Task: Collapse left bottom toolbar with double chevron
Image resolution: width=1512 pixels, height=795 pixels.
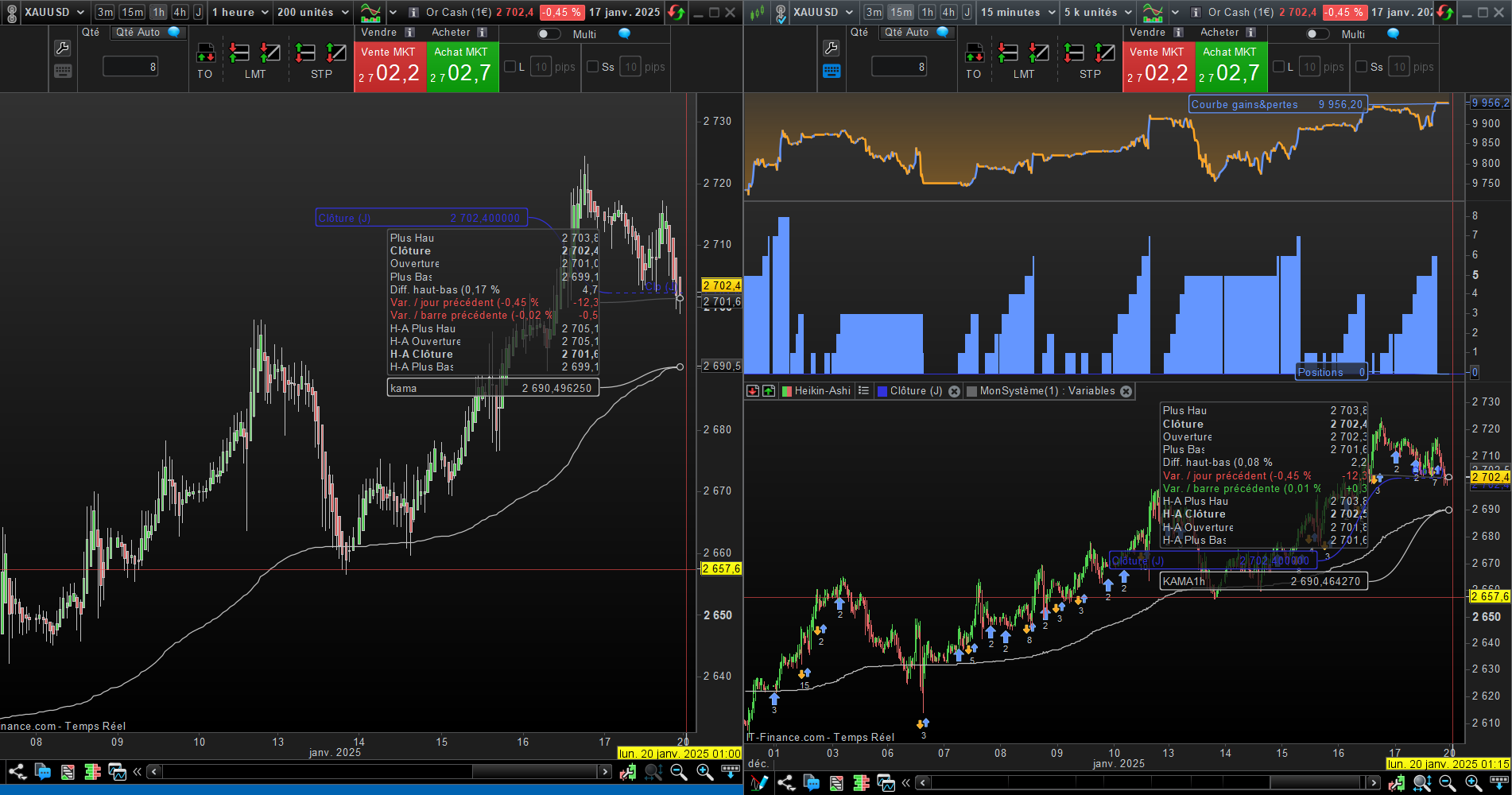Action: [138, 771]
